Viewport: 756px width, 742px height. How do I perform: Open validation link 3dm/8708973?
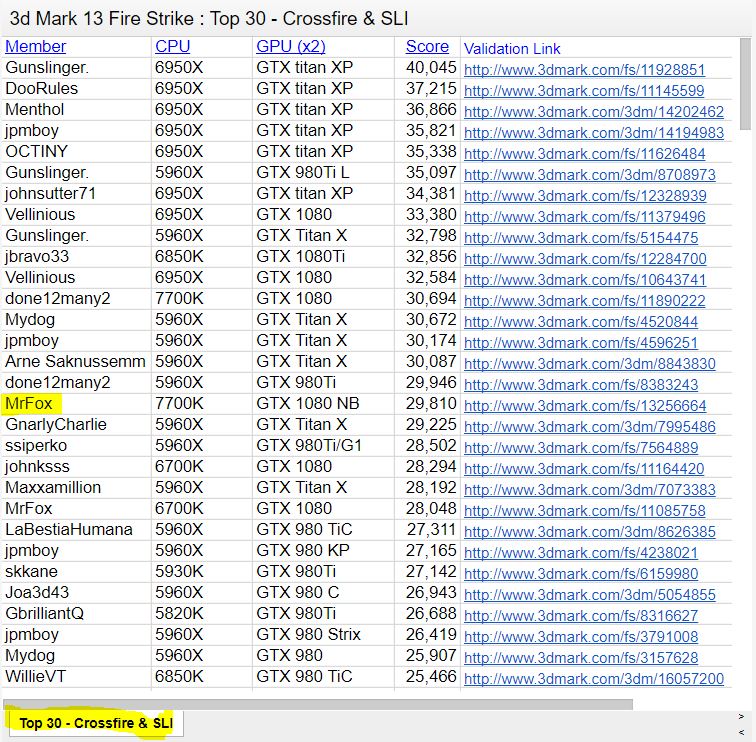pyautogui.click(x=589, y=175)
